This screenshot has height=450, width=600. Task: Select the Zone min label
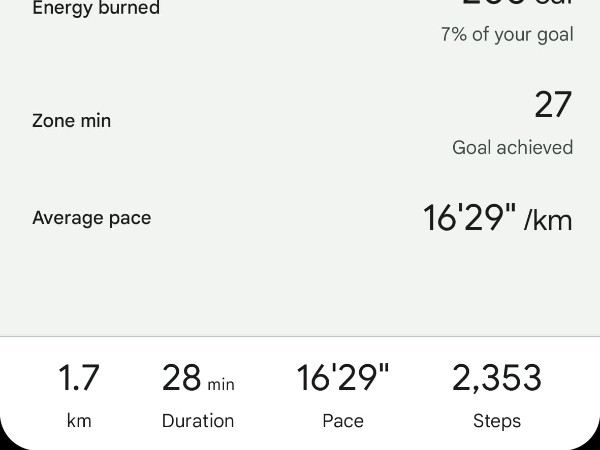click(71, 121)
